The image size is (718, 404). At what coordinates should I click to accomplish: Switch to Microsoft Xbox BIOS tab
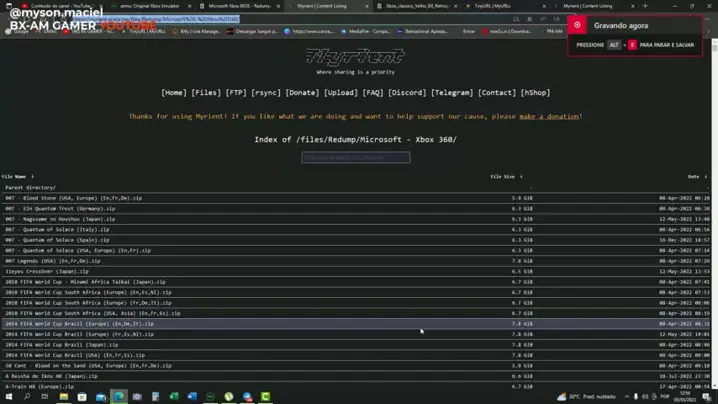coord(239,6)
